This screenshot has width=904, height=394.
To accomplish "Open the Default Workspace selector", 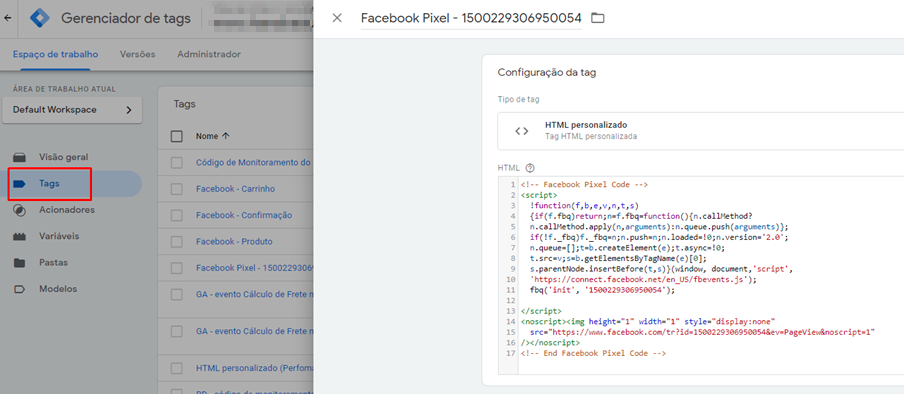I will pyautogui.click(x=72, y=110).
